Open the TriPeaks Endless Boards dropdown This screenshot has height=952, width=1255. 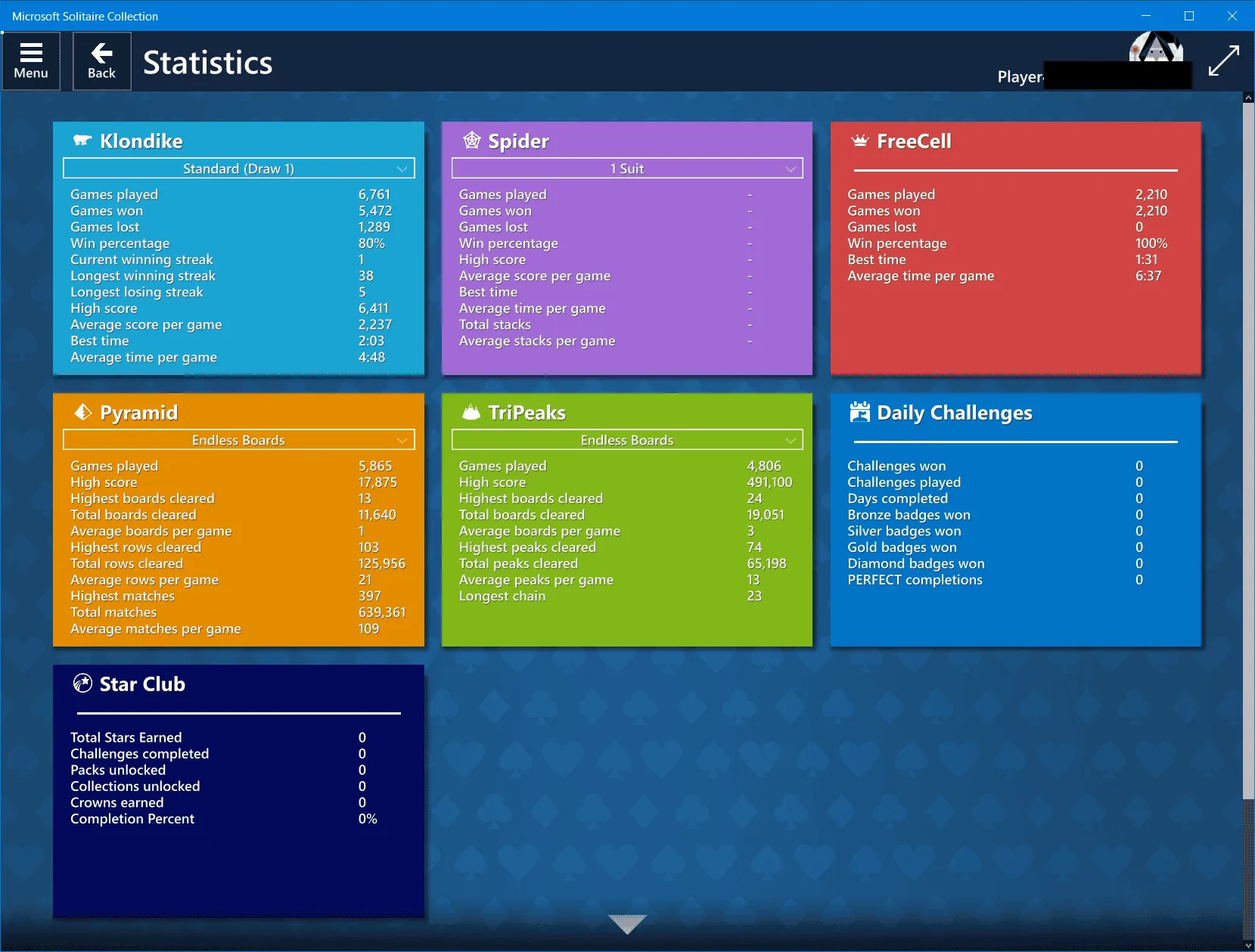point(627,440)
